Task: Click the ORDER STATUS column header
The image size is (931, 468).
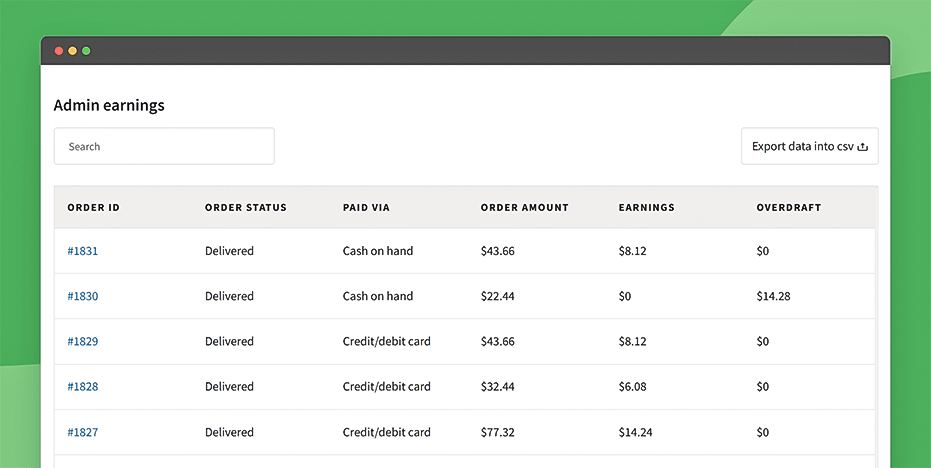Action: pyautogui.click(x=246, y=208)
